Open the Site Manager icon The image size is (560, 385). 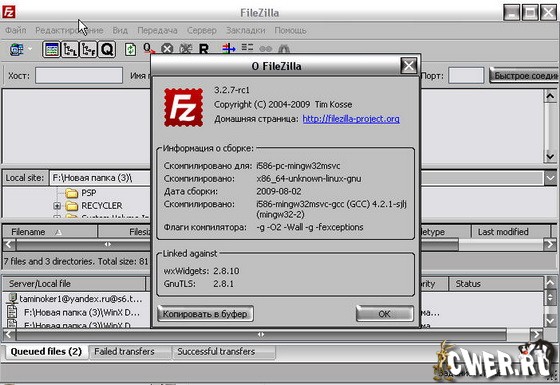point(16,50)
